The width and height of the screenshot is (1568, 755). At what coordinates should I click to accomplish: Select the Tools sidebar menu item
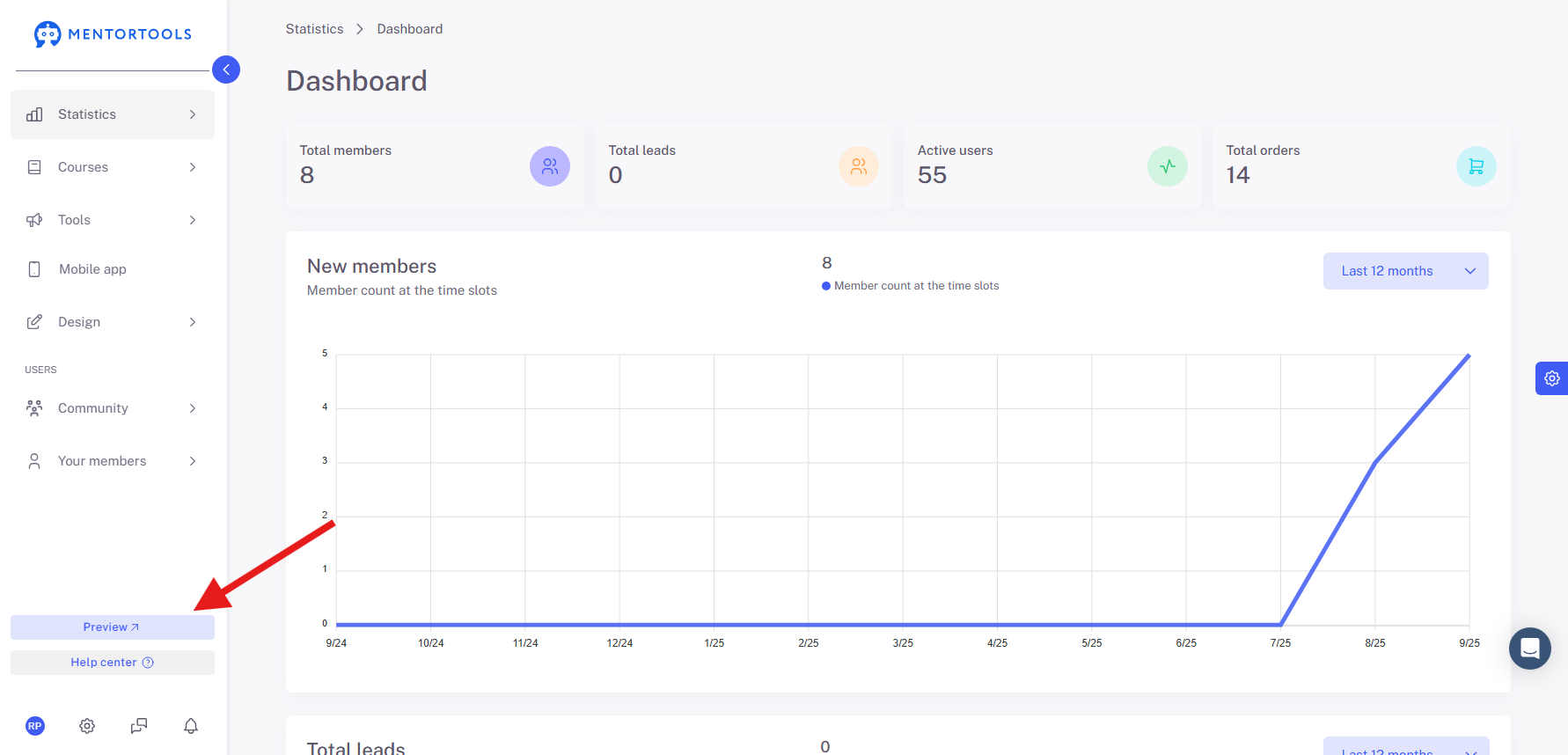coord(113,220)
